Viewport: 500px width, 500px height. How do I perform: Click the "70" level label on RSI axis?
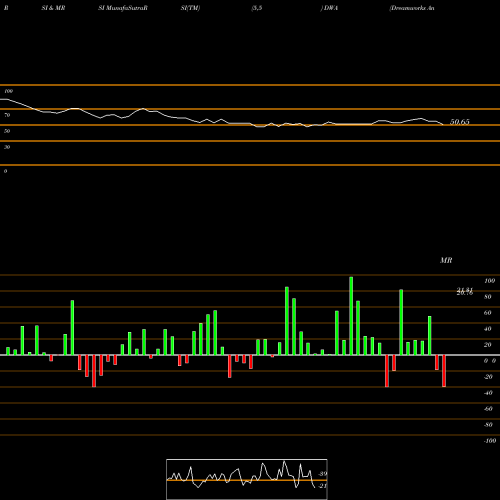(x=7, y=115)
